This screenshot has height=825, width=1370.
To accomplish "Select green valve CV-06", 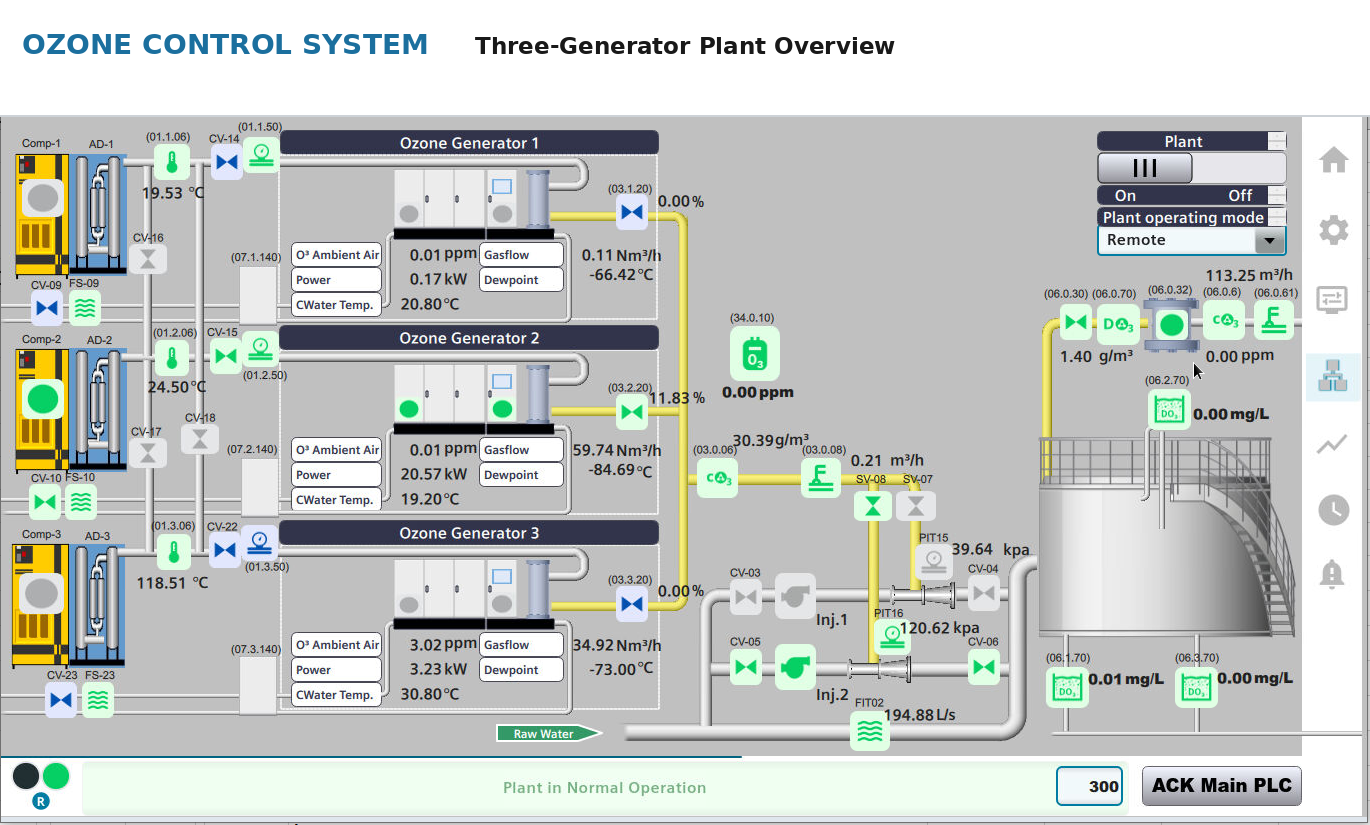I will 984,667.
